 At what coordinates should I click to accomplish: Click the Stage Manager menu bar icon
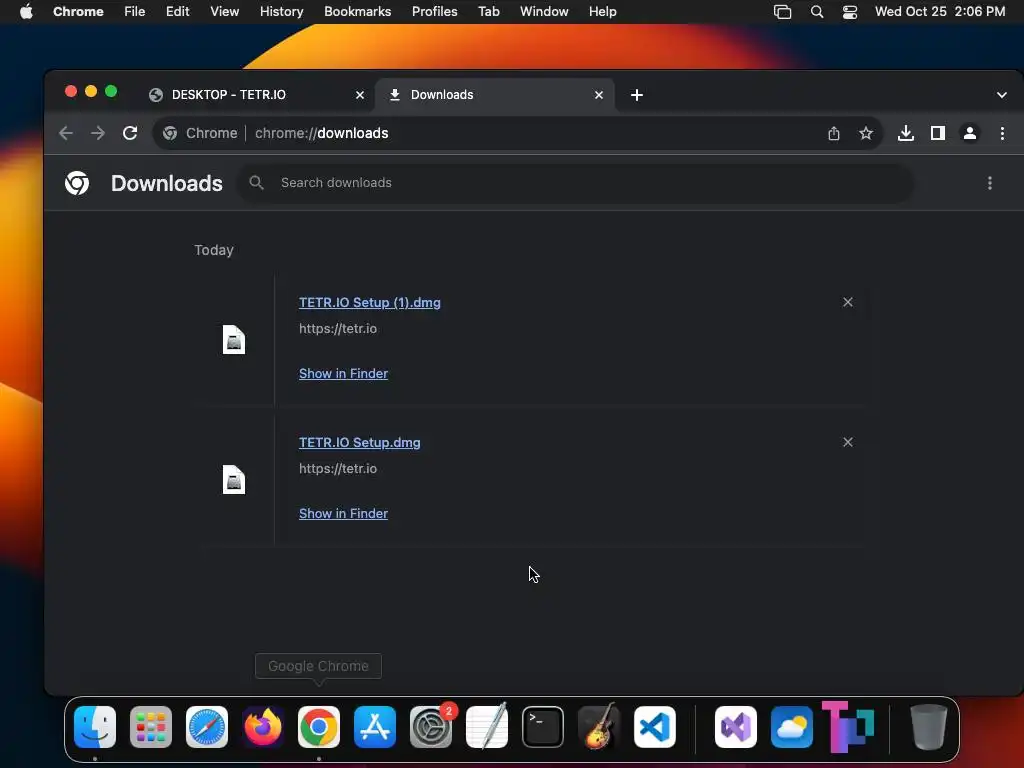tap(782, 12)
